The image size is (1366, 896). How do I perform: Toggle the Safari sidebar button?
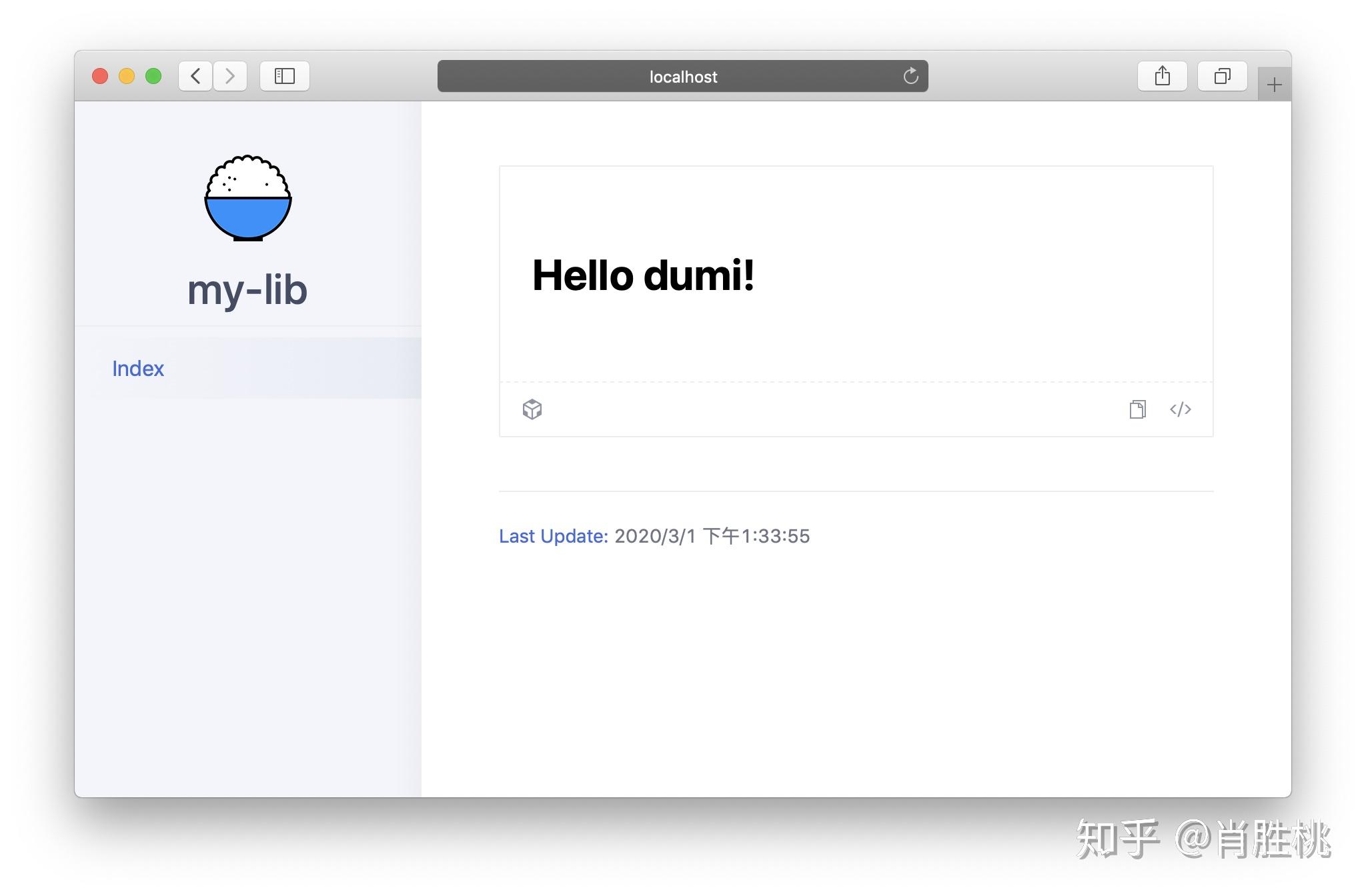point(285,76)
